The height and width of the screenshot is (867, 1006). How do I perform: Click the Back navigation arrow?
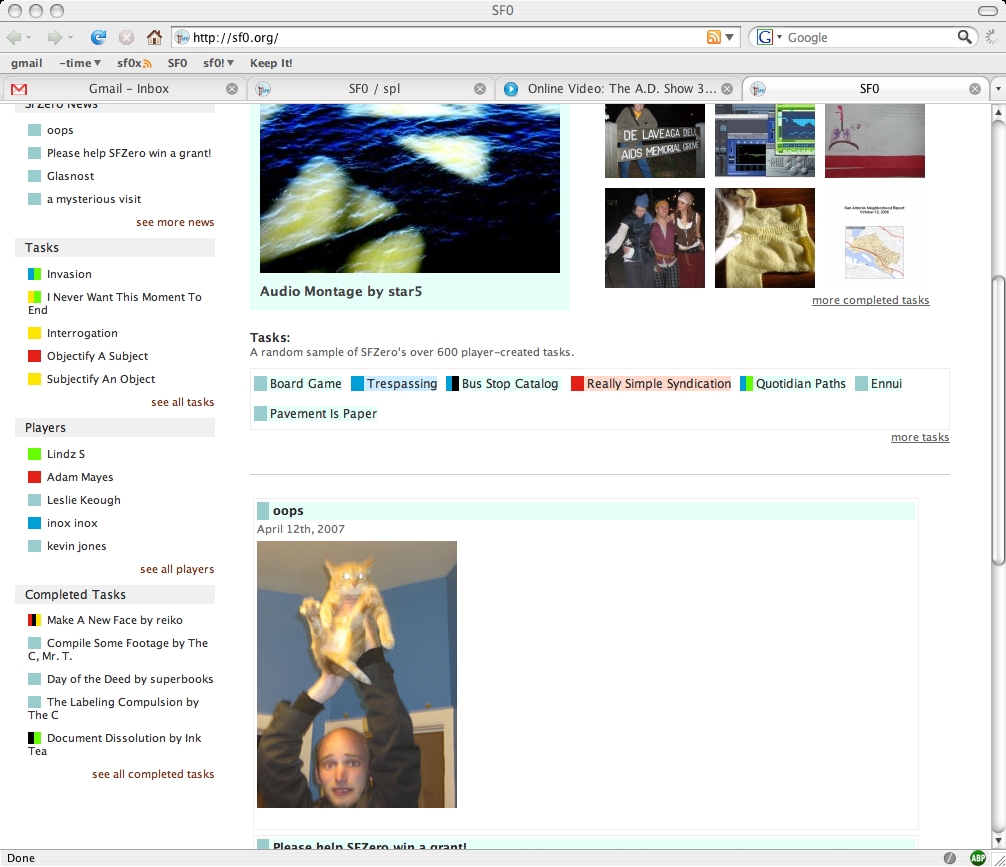click(x=15, y=37)
